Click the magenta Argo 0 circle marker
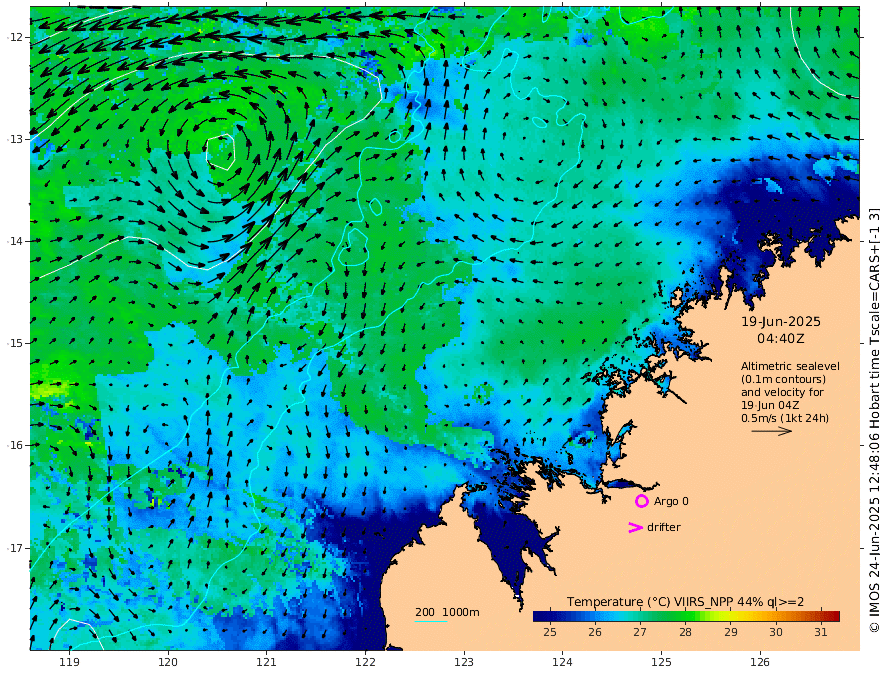880x680 pixels. pos(641,501)
